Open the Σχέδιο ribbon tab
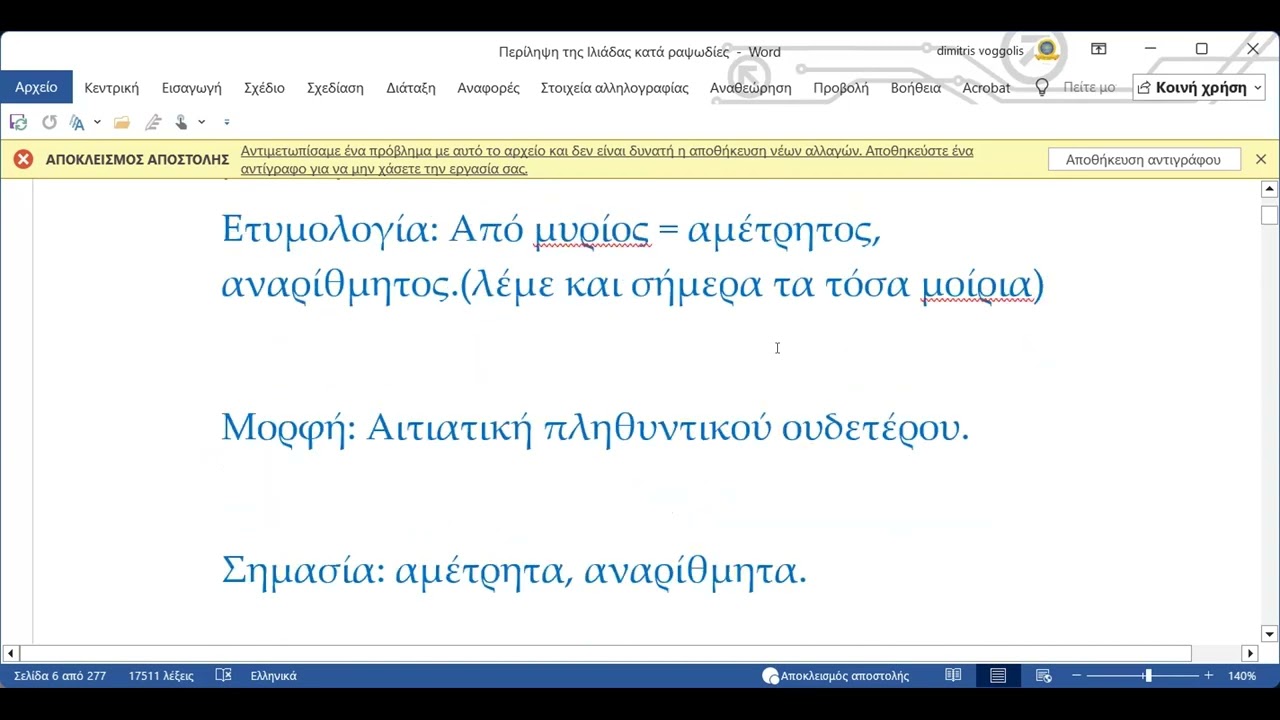This screenshot has width=1280, height=720. 264,88
